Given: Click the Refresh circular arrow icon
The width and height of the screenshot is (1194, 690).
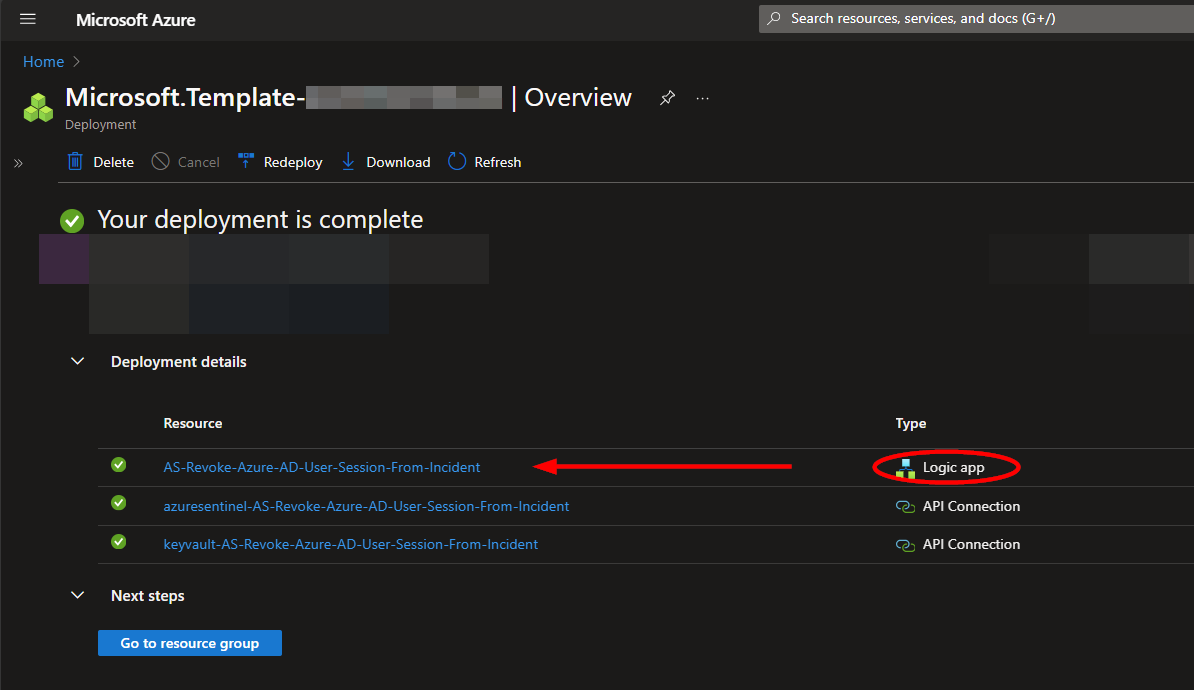Looking at the screenshot, I should tap(457, 161).
